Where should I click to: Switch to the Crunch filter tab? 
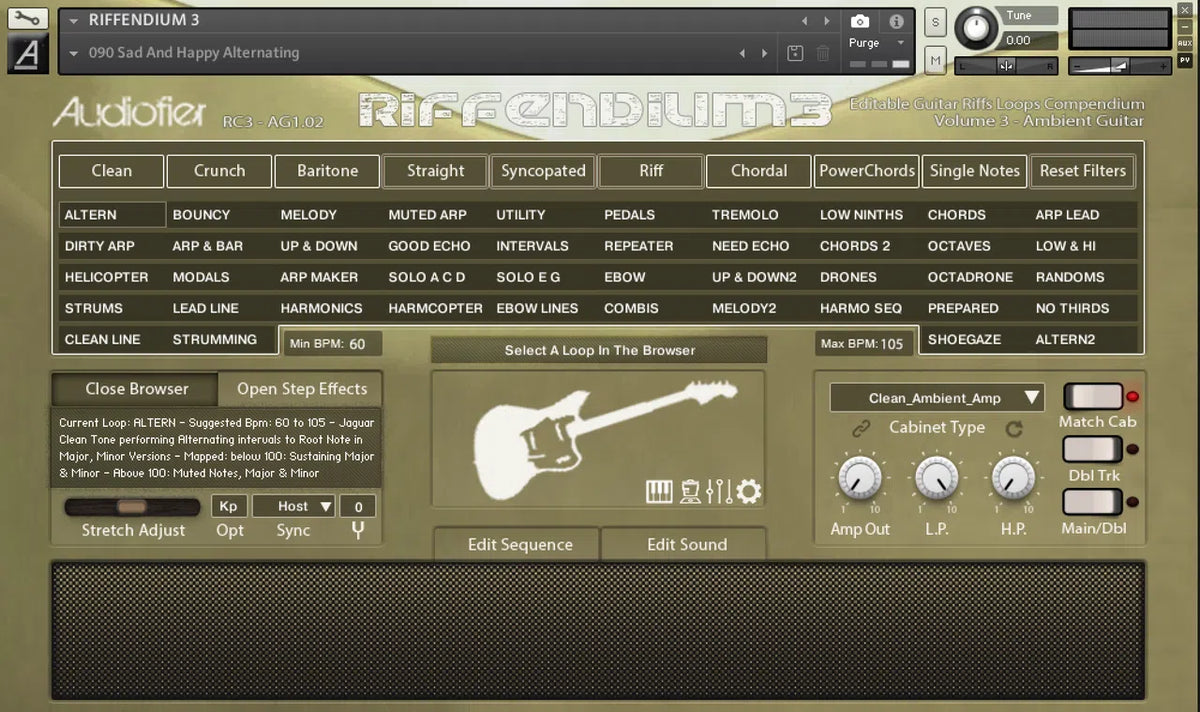coord(219,171)
